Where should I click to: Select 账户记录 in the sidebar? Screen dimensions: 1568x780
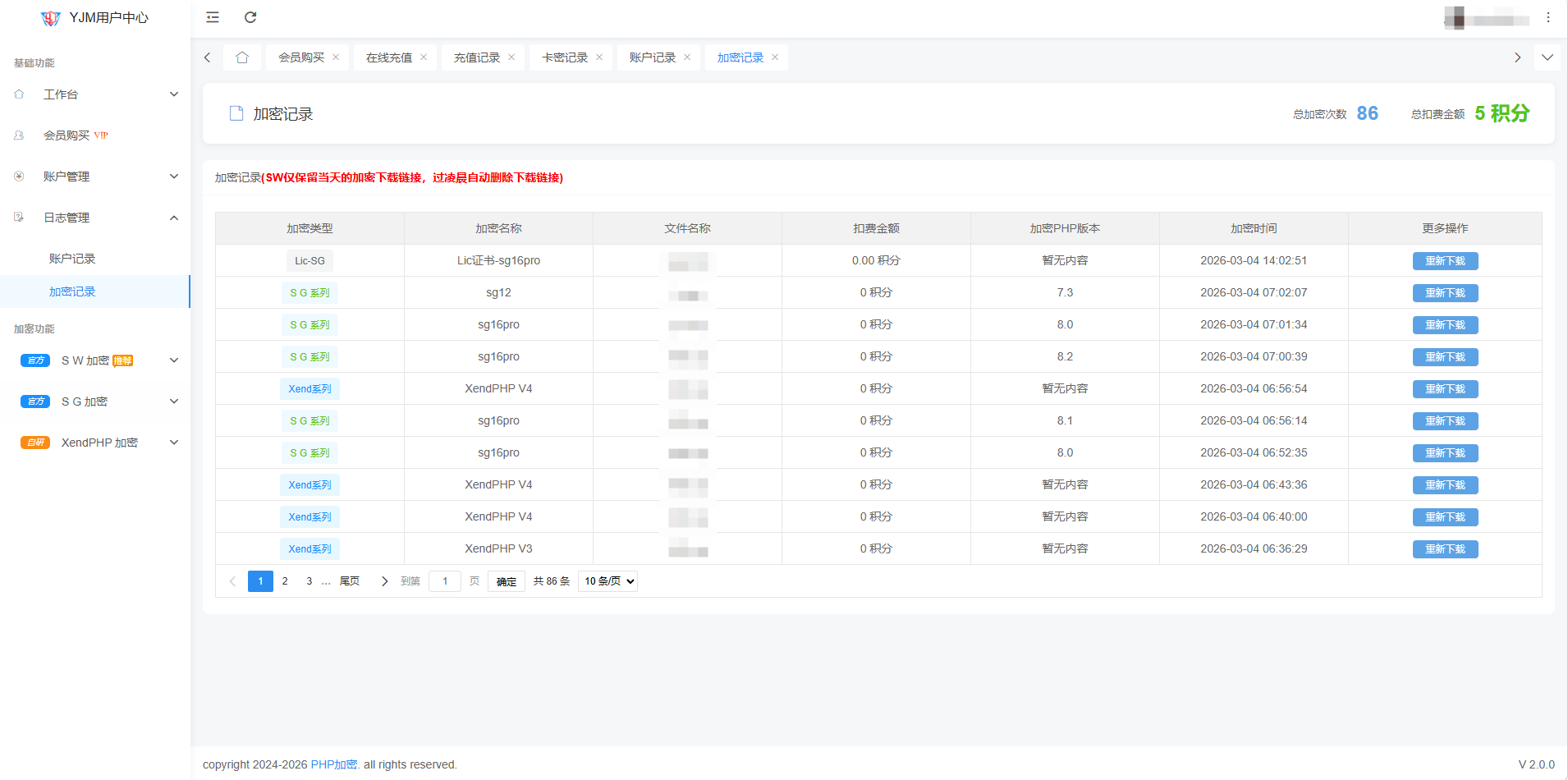[72, 259]
